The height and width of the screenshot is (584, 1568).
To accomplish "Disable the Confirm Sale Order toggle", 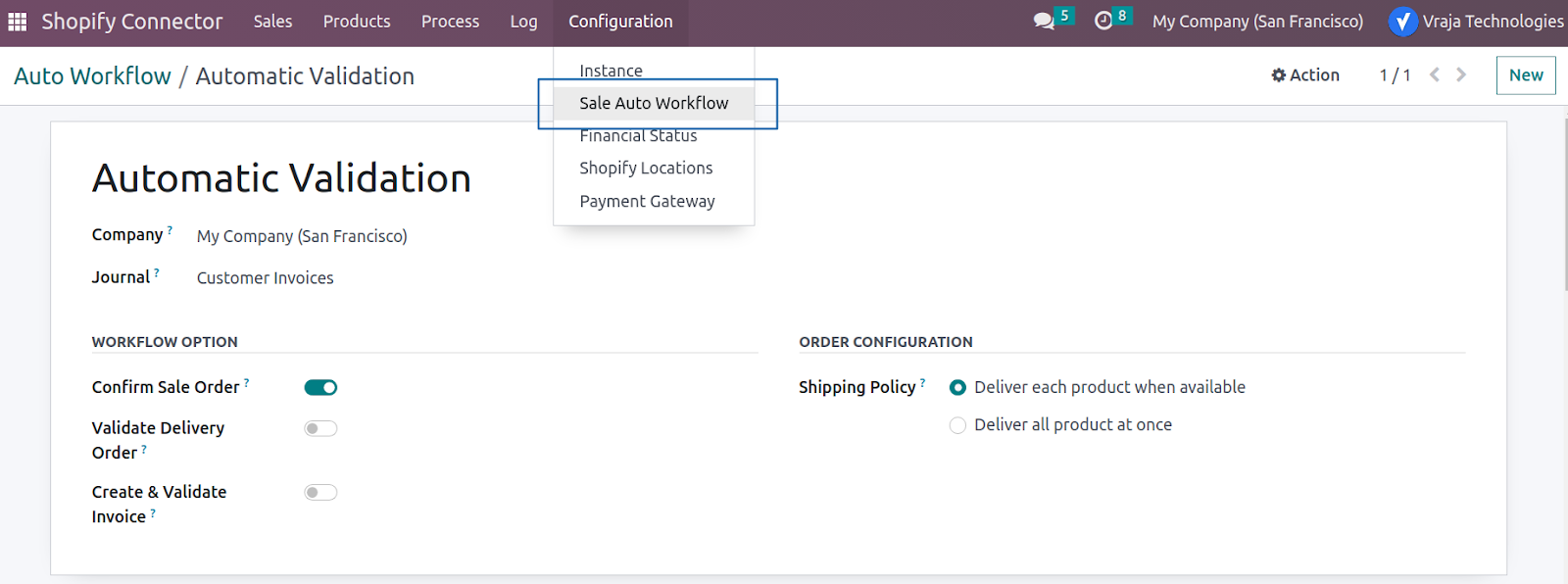I will [320, 387].
